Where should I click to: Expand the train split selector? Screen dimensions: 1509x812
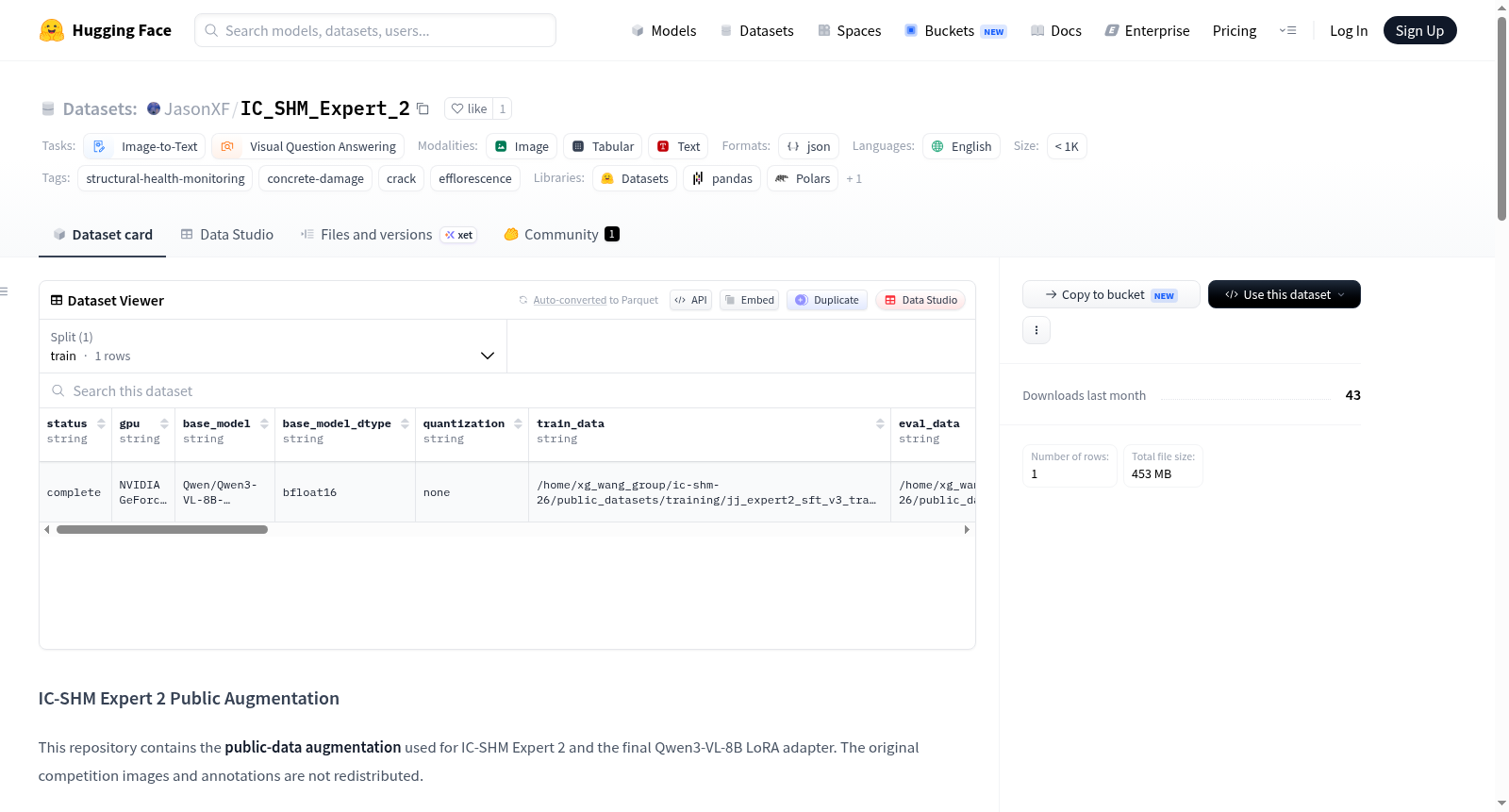273,346
